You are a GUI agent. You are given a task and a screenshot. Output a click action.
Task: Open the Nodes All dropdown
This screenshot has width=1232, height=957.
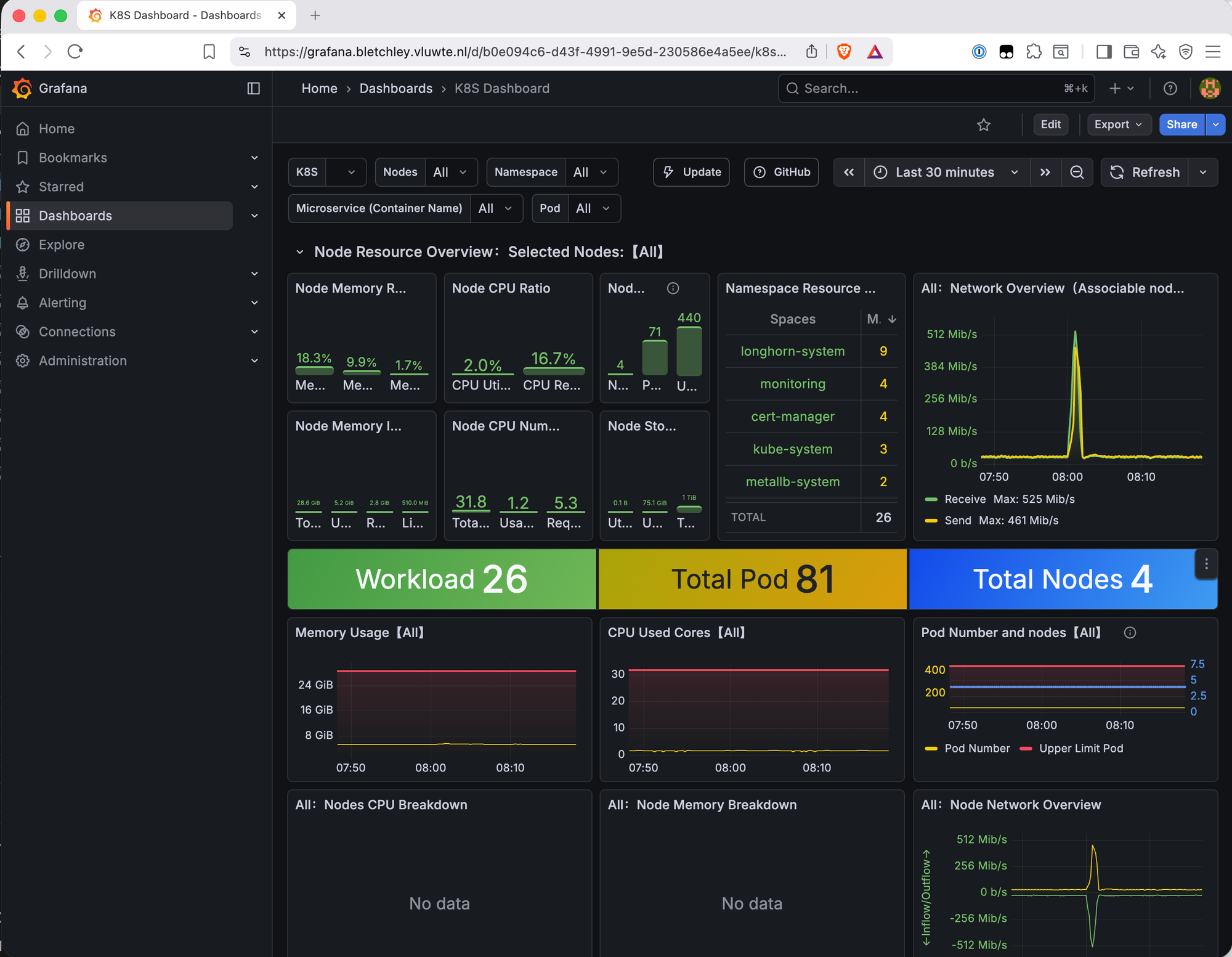tap(450, 172)
